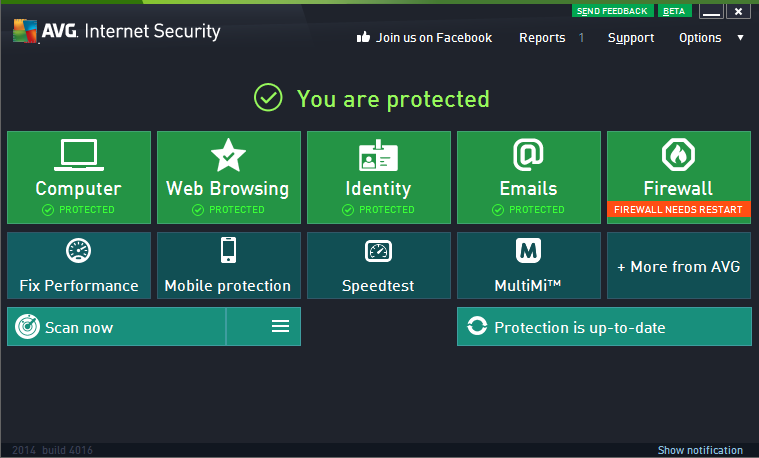The image size is (759, 458).
Task: Click the Mobile protection phone icon
Action: 228,250
